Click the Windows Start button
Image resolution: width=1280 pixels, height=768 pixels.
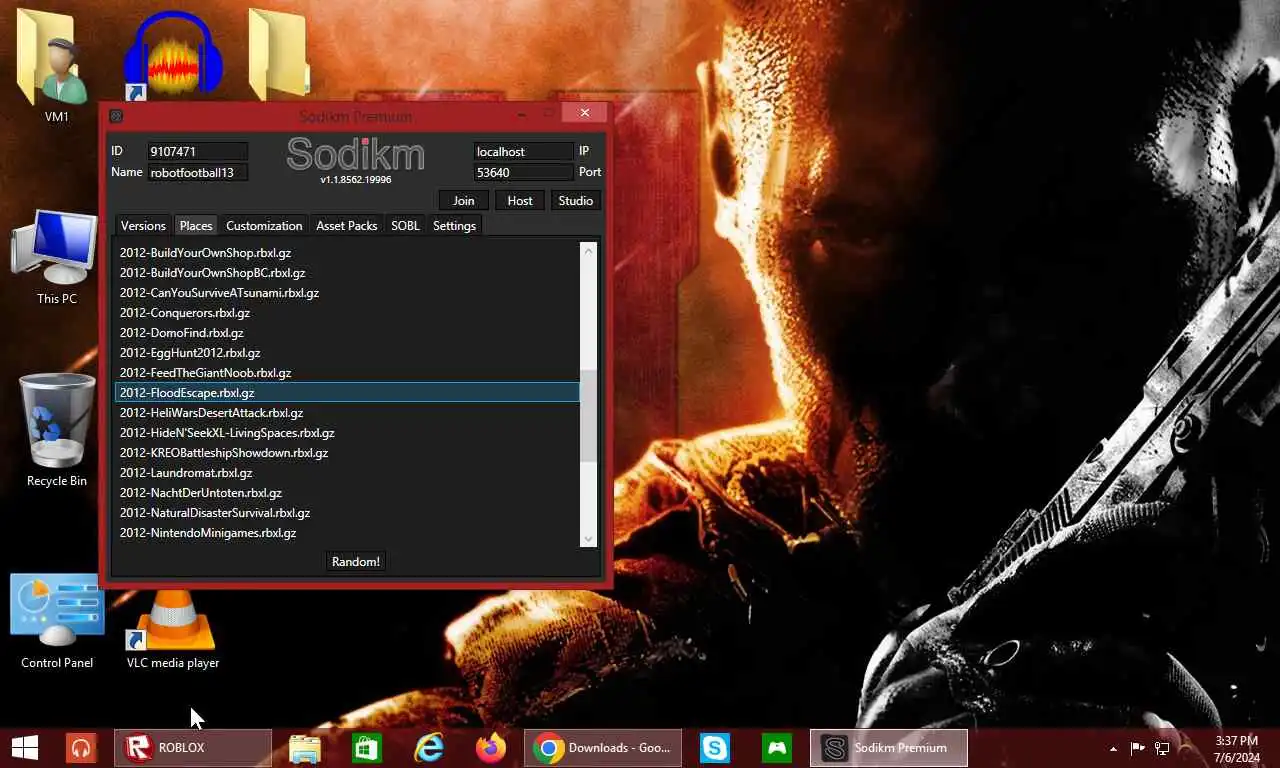(x=25, y=747)
